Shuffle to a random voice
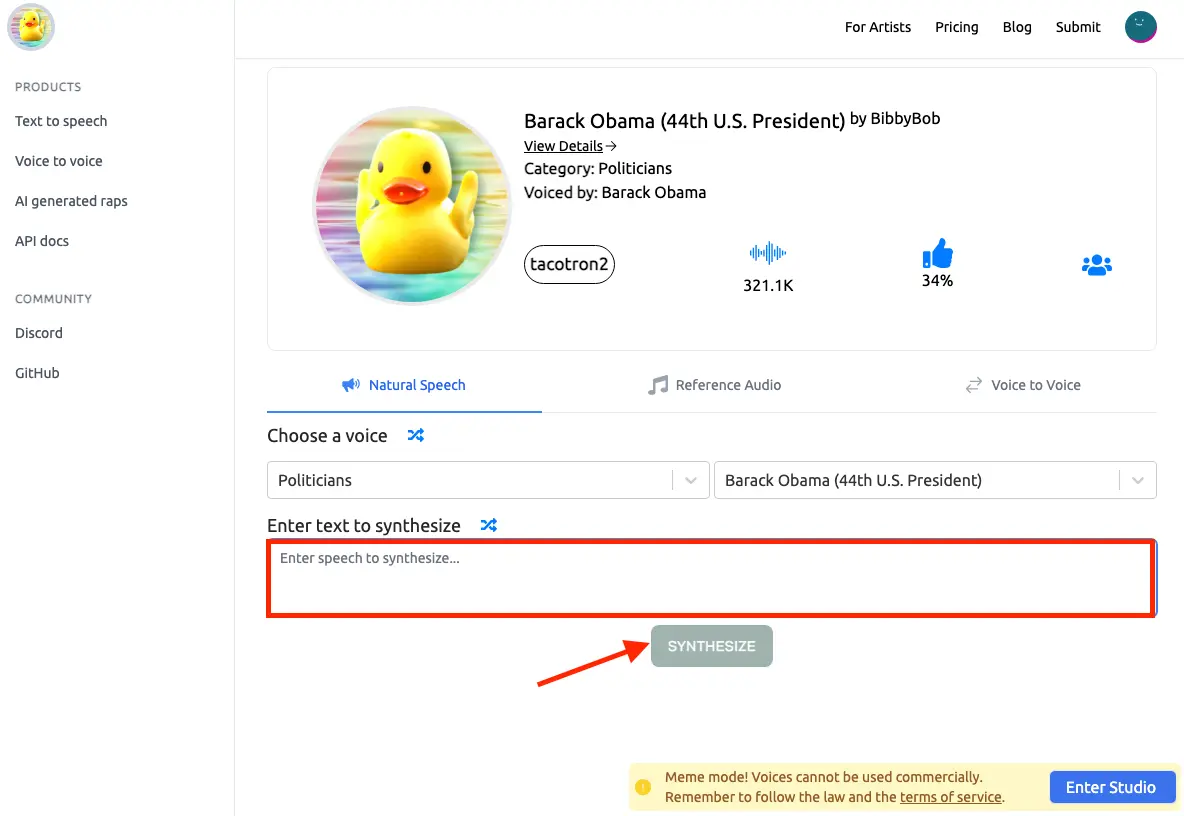Viewport: 1184px width, 816px height. coord(415,436)
